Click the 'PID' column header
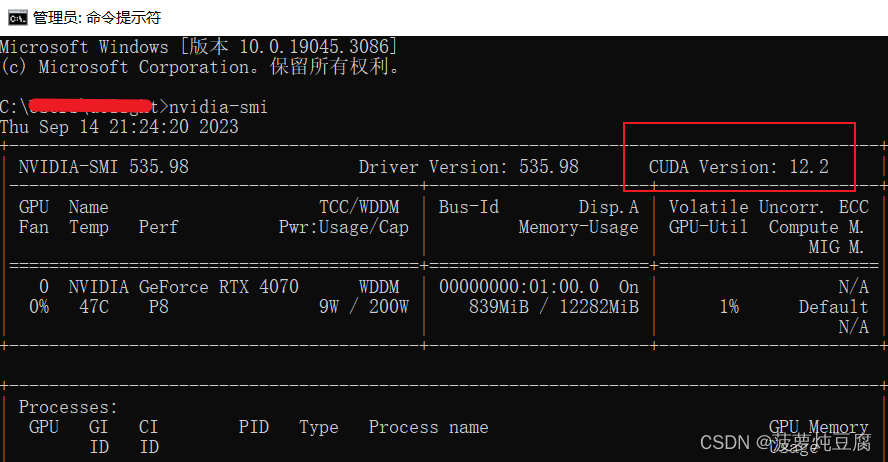The height and width of the screenshot is (462, 888). 254,427
